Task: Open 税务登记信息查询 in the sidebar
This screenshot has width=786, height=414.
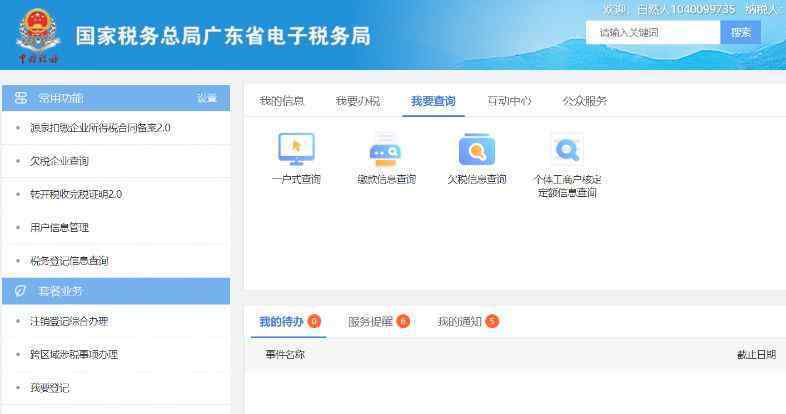Action: 69,261
